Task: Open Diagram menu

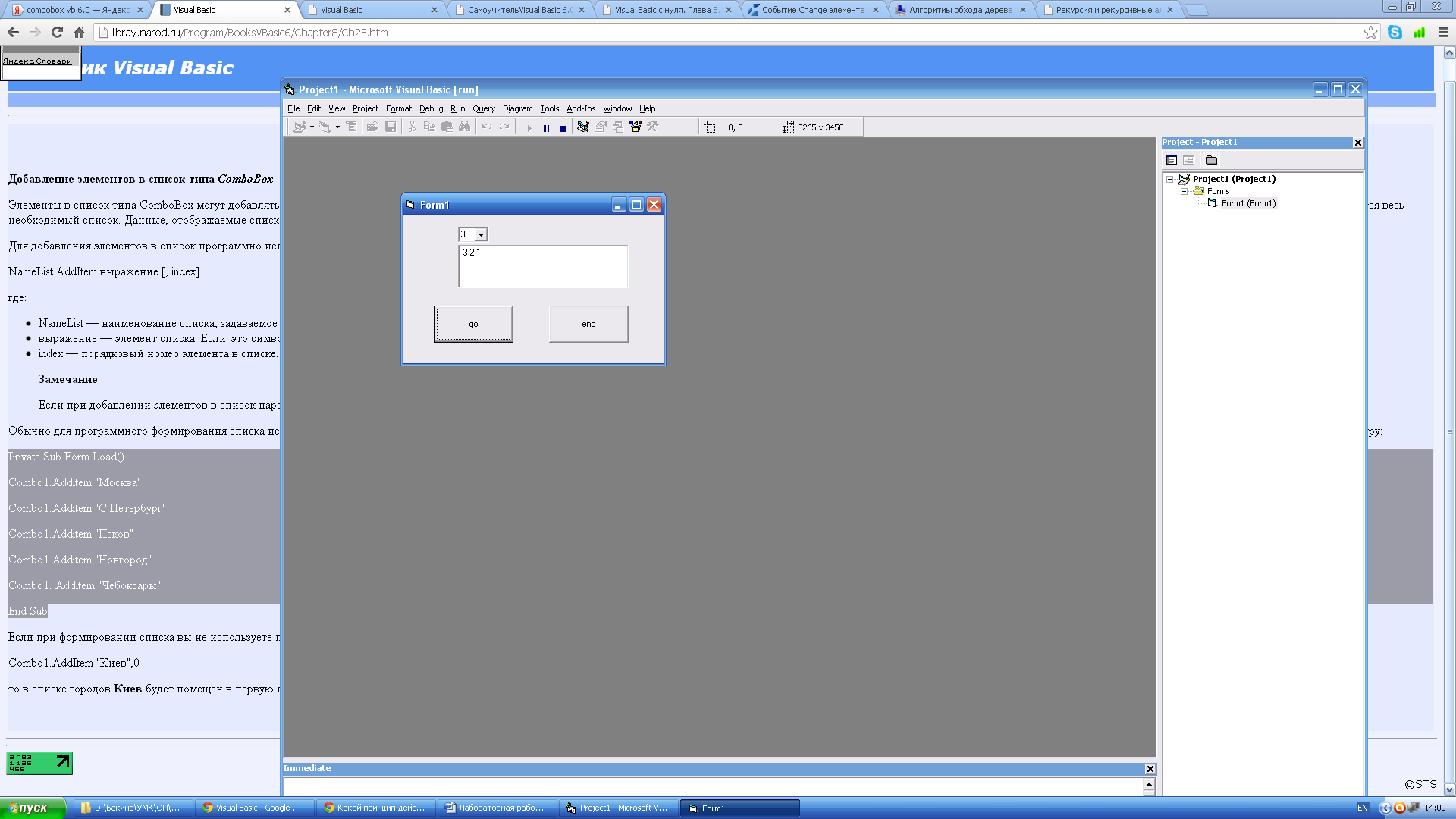Action: coord(518,108)
